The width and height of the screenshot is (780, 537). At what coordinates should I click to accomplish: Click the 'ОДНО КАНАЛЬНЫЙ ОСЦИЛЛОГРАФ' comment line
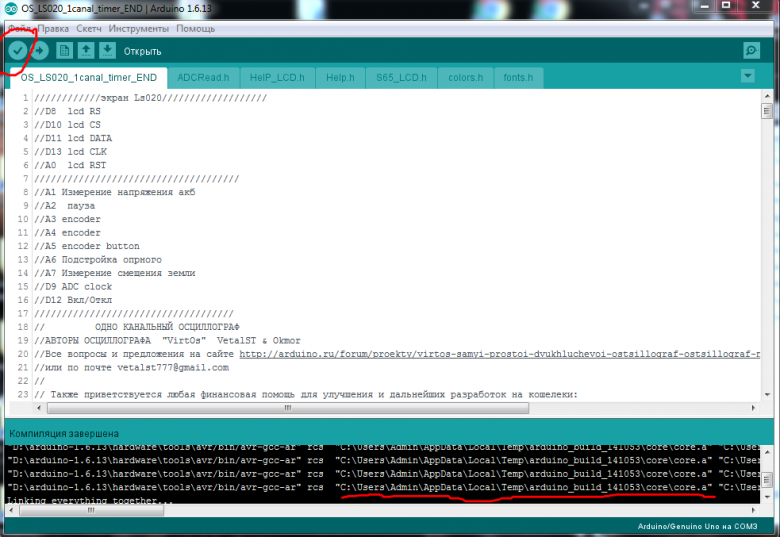pyautogui.click(x=167, y=327)
